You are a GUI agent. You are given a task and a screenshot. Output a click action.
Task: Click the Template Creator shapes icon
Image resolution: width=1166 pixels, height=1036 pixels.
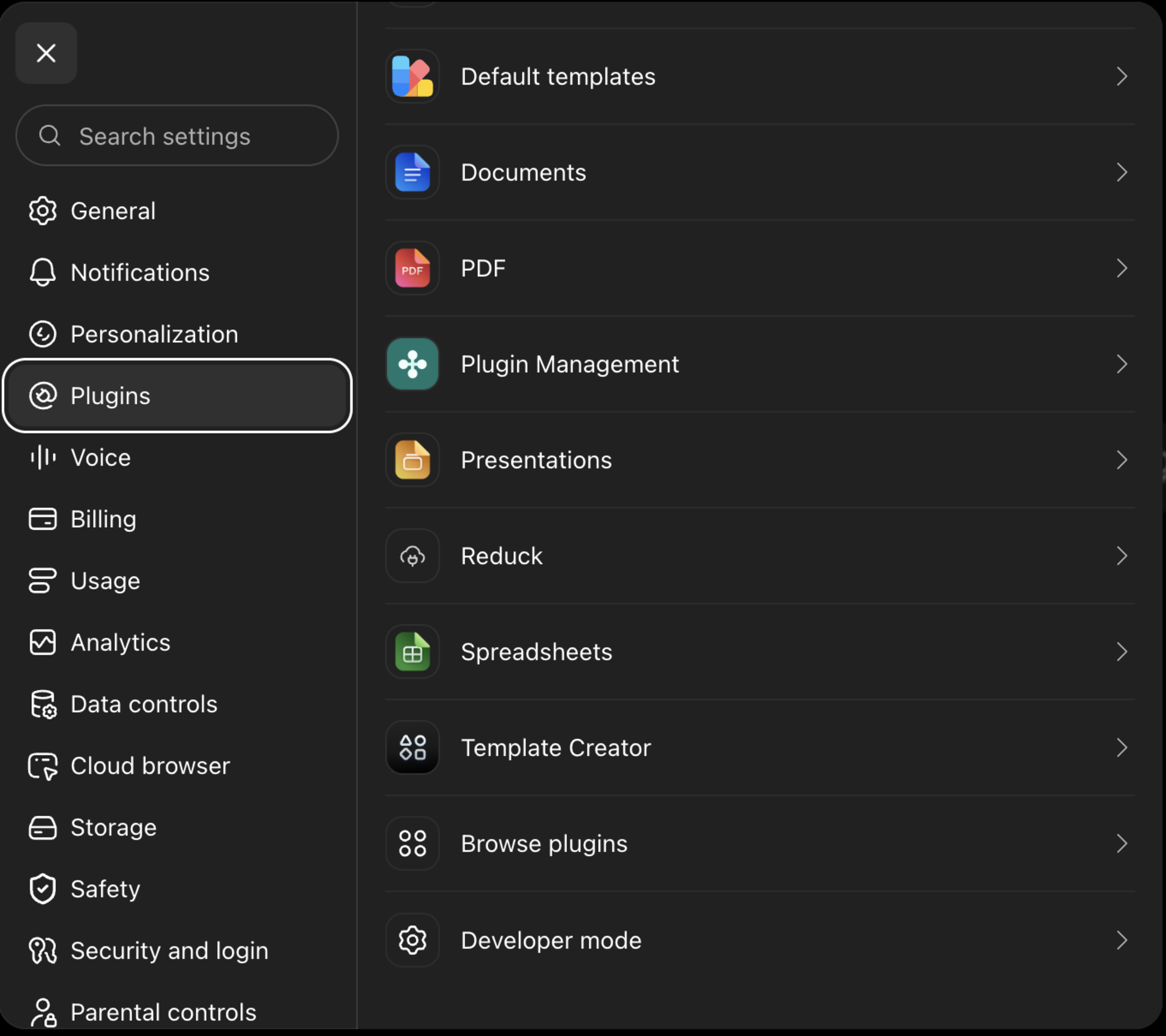pyautogui.click(x=413, y=747)
